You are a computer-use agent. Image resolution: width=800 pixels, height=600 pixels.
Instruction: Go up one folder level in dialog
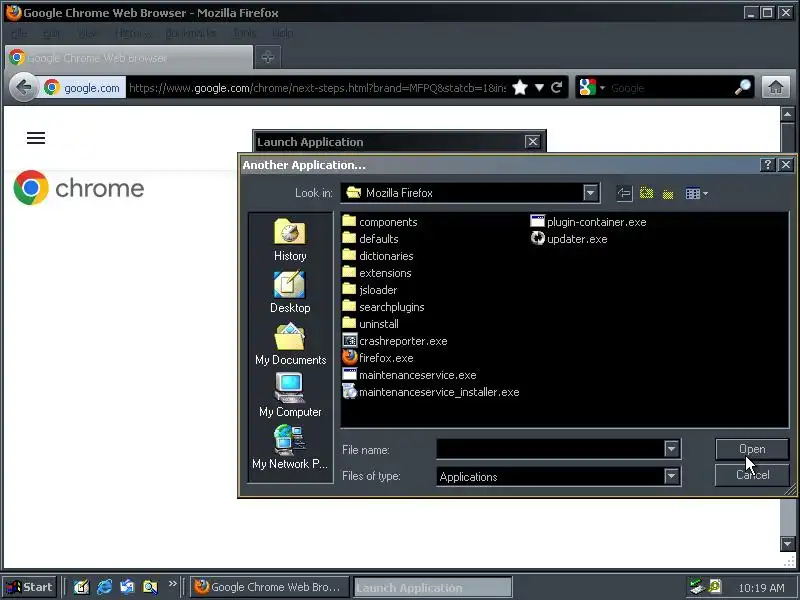pyautogui.click(x=646, y=193)
